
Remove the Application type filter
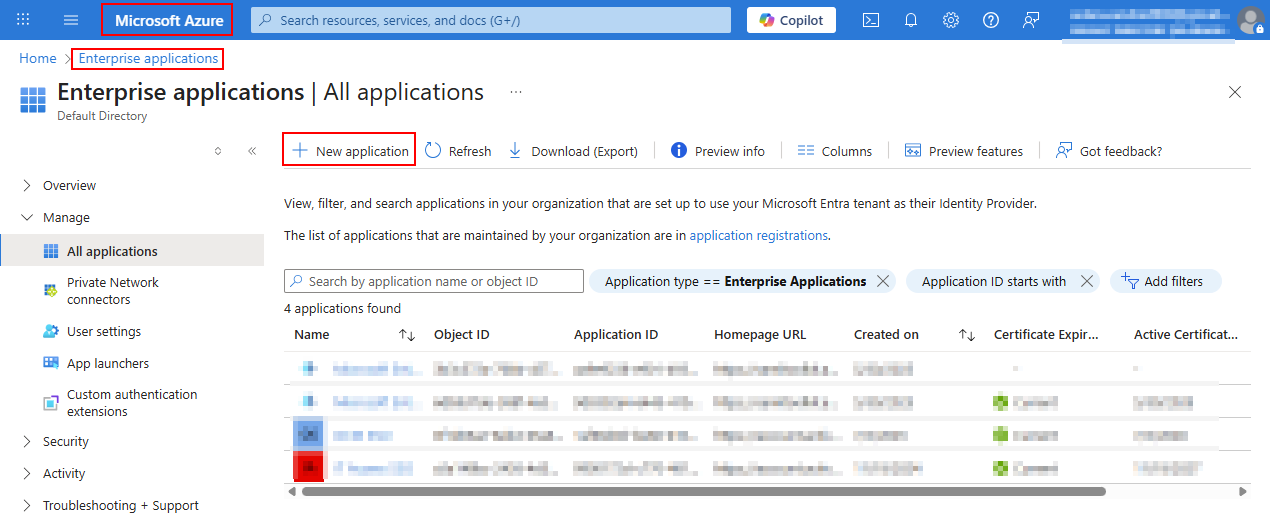pyautogui.click(x=883, y=282)
